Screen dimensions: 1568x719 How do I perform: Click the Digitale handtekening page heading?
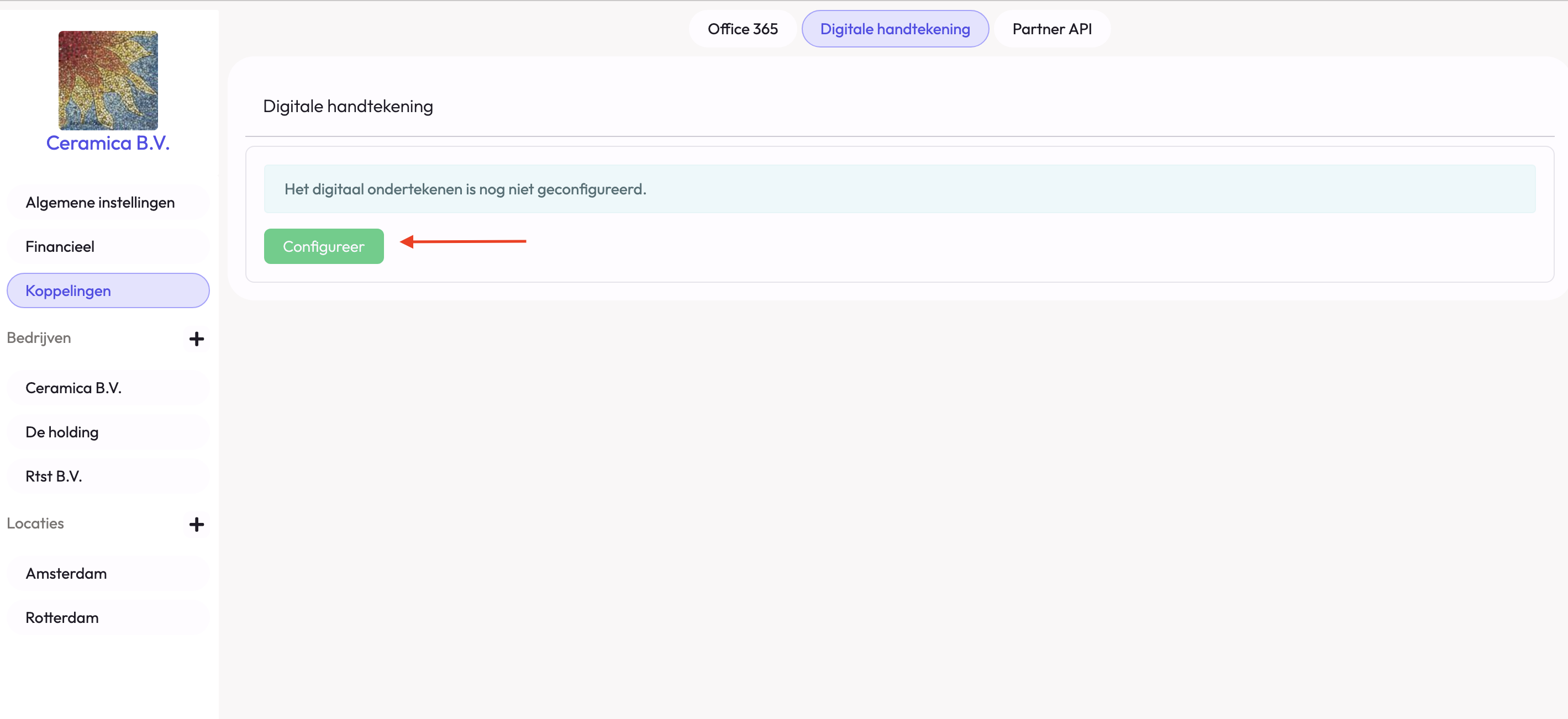point(348,106)
